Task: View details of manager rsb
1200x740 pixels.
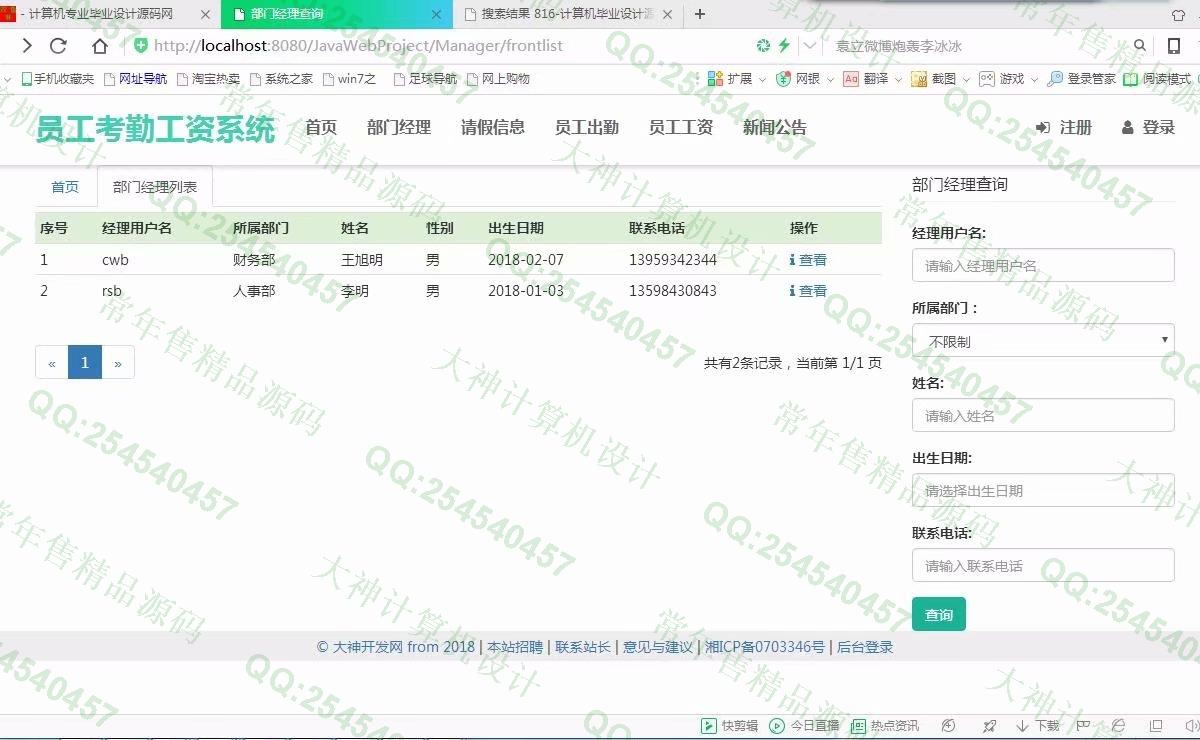Action: [x=808, y=291]
